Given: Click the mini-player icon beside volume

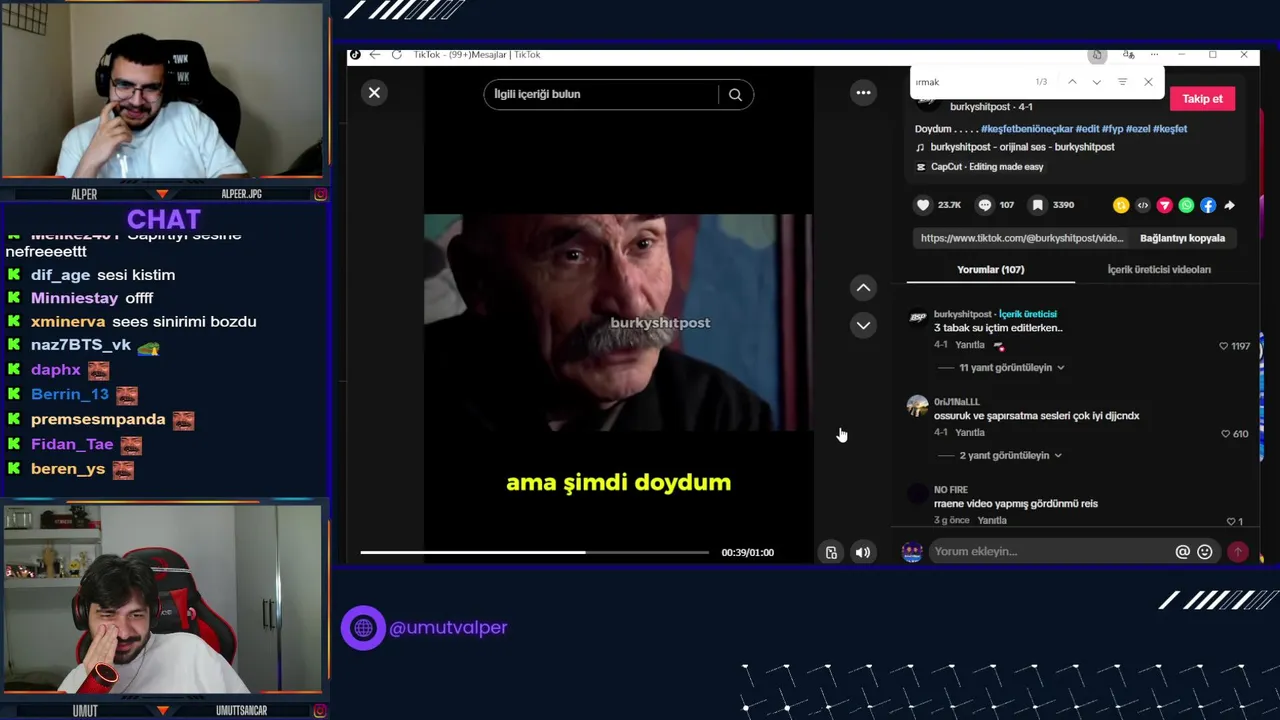Looking at the screenshot, I should pos(831,552).
